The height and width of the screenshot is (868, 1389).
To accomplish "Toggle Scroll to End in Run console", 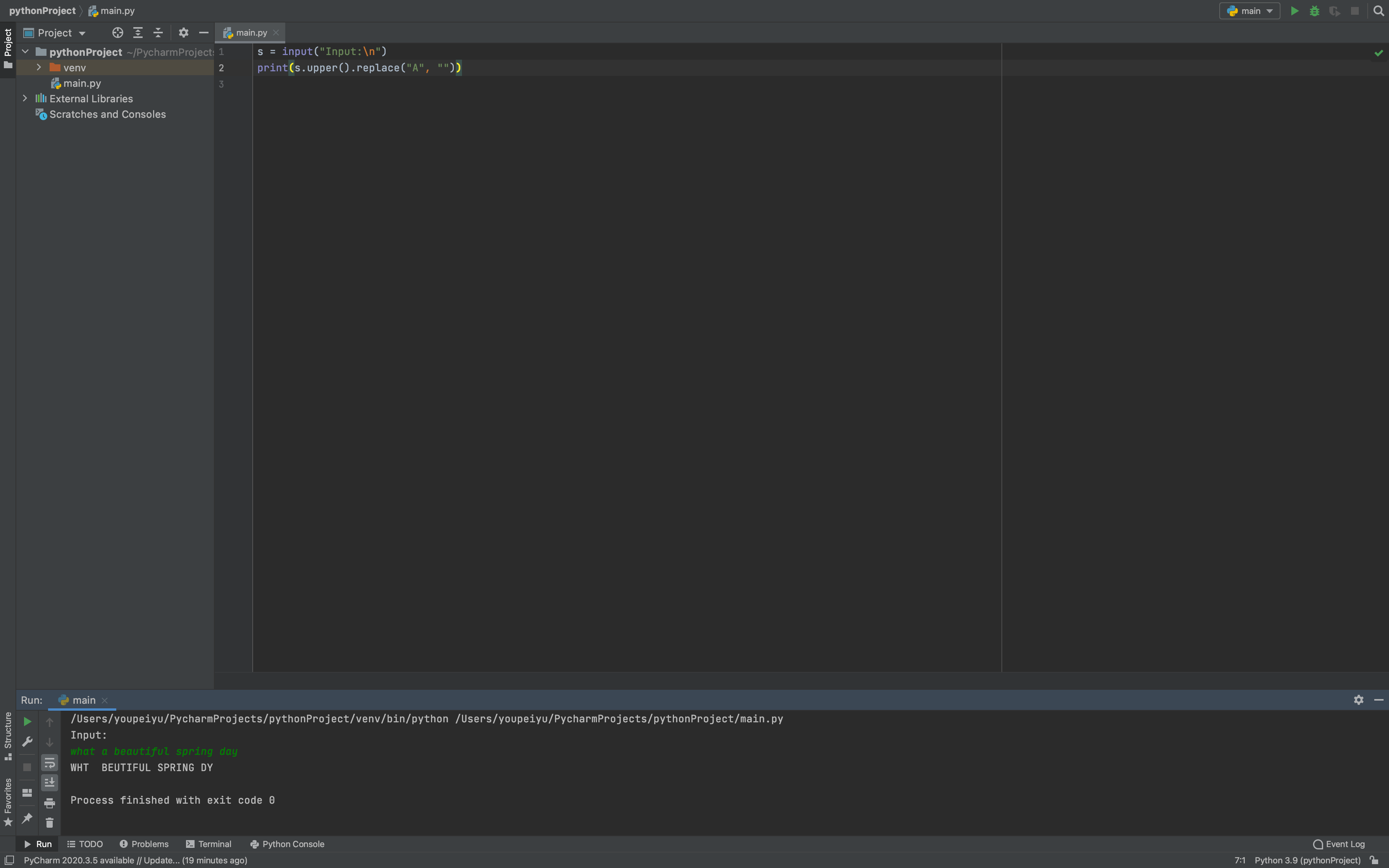I will (x=49, y=782).
